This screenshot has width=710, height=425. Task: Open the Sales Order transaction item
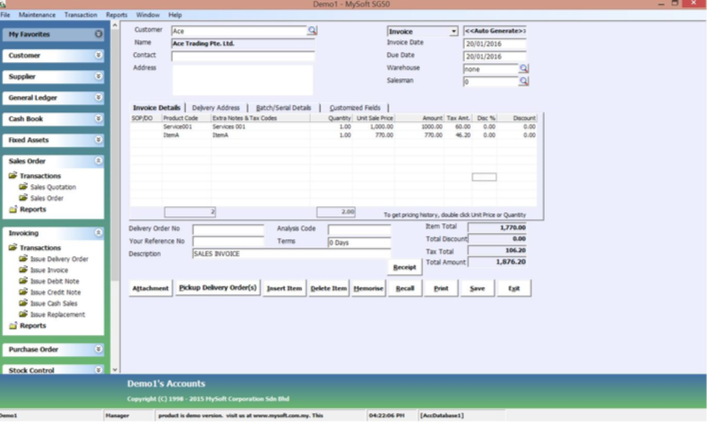[41, 198]
